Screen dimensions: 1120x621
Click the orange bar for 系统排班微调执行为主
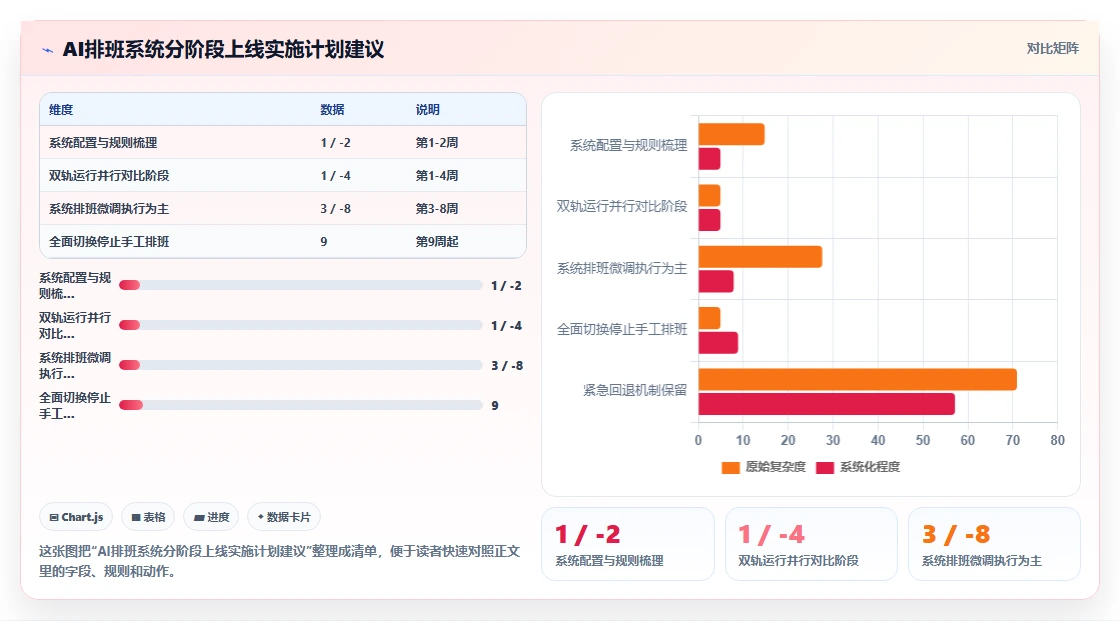[760, 257]
